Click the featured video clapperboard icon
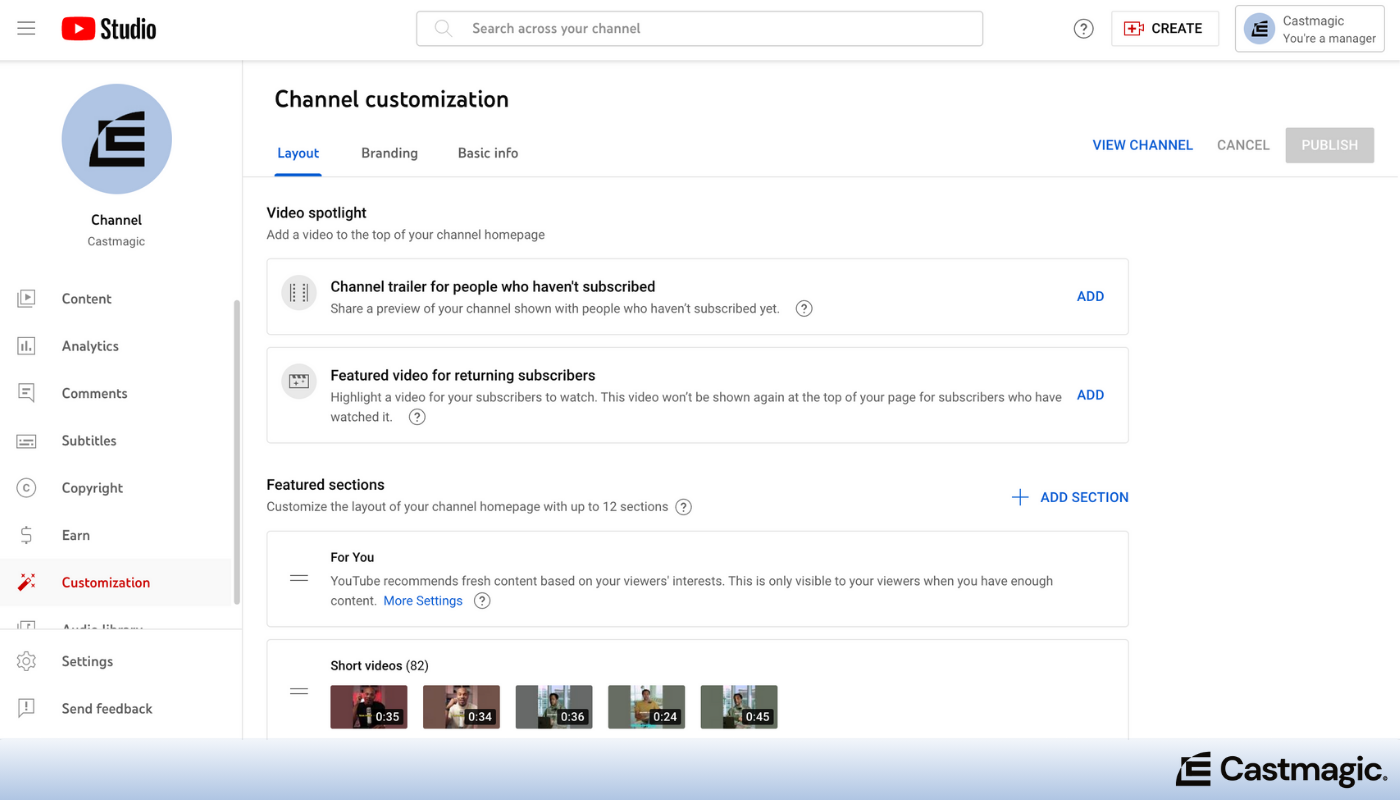The height and width of the screenshot is (800, 1400). click(x=299, y=381)
